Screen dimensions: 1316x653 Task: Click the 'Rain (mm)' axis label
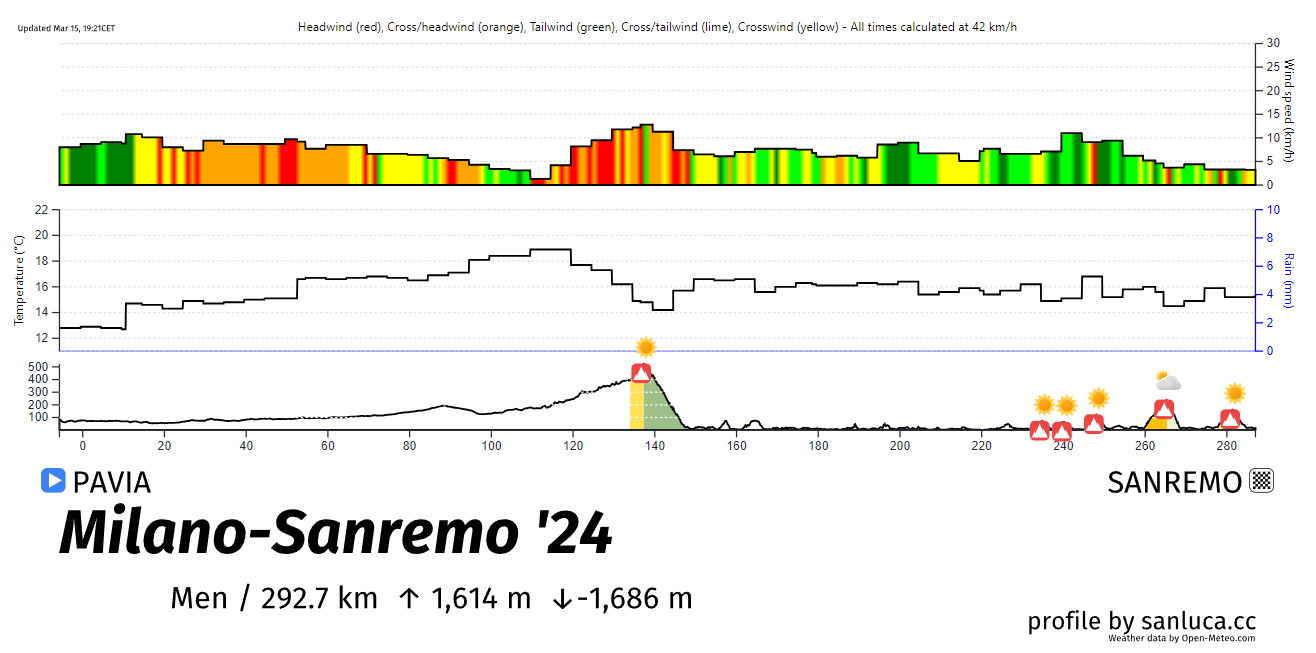(1290, 280)
